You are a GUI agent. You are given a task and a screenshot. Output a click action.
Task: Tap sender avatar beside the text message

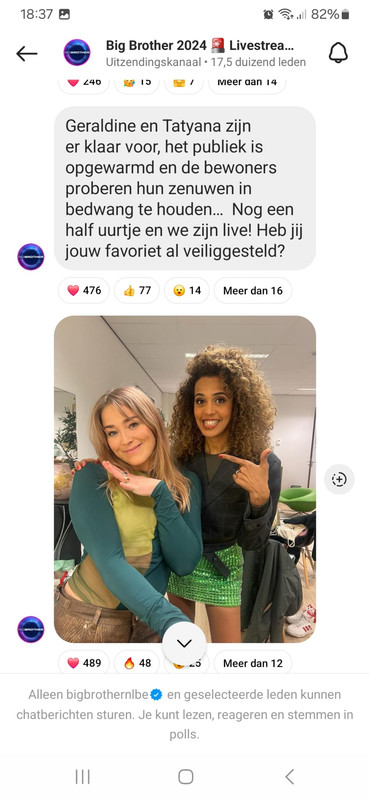click(31, 257)
